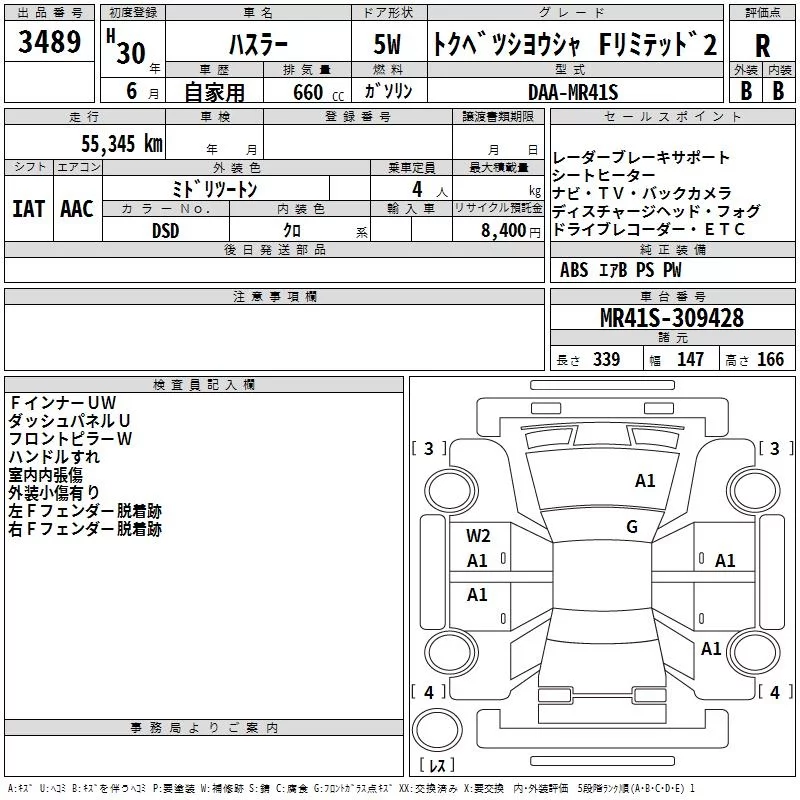Select the fuel type ガソリン
Screen dimensions: 800x800
(x=388, y=91)
